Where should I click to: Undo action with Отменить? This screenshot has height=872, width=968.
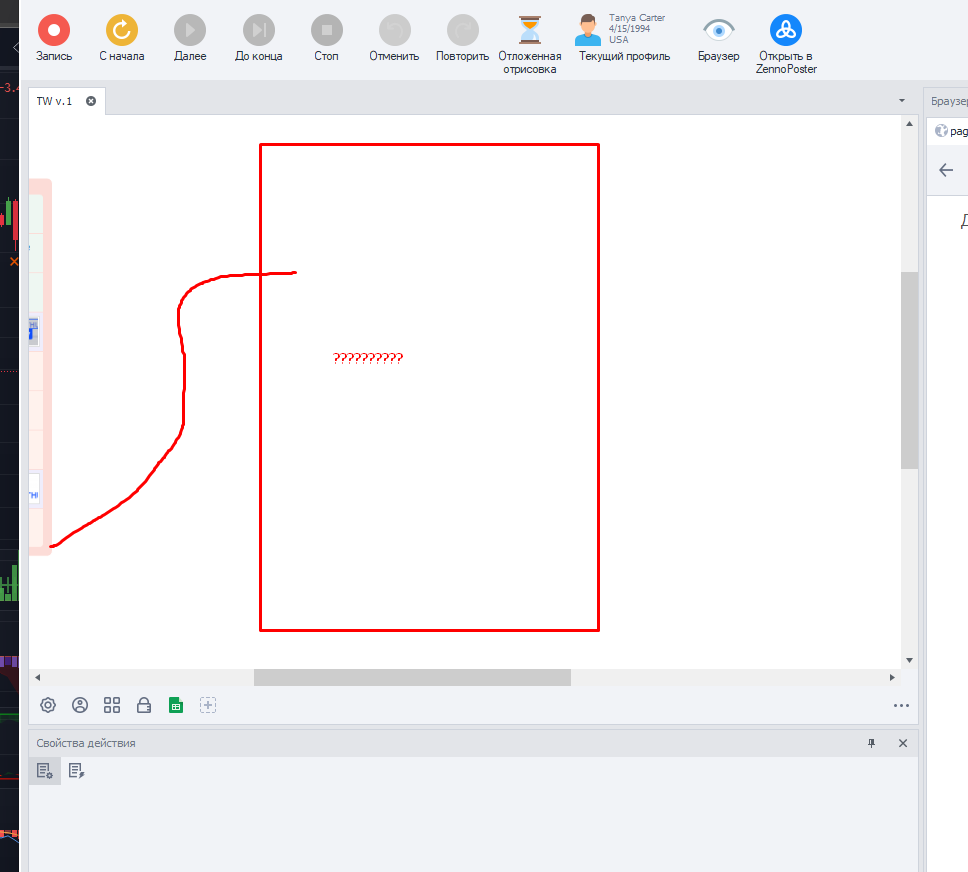tap(394, 38)
